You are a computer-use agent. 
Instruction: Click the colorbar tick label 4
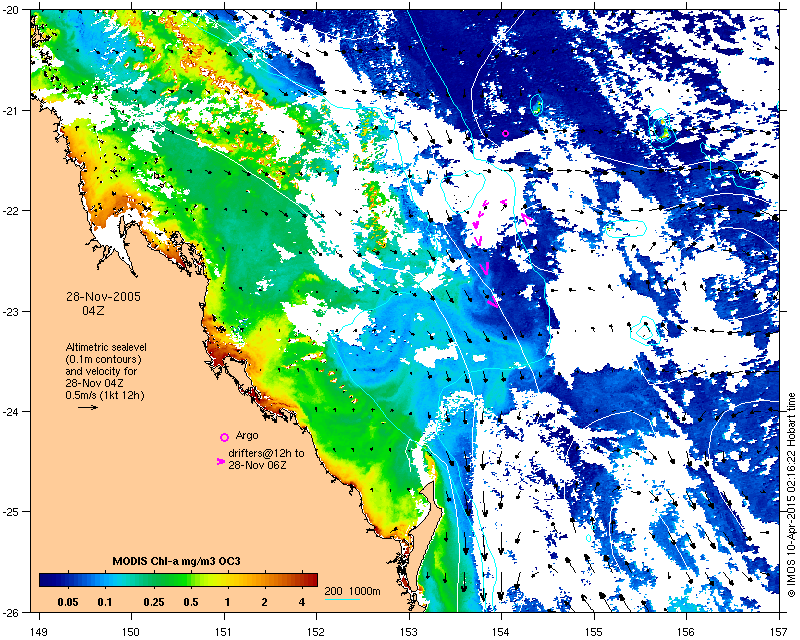pos(302,602)
